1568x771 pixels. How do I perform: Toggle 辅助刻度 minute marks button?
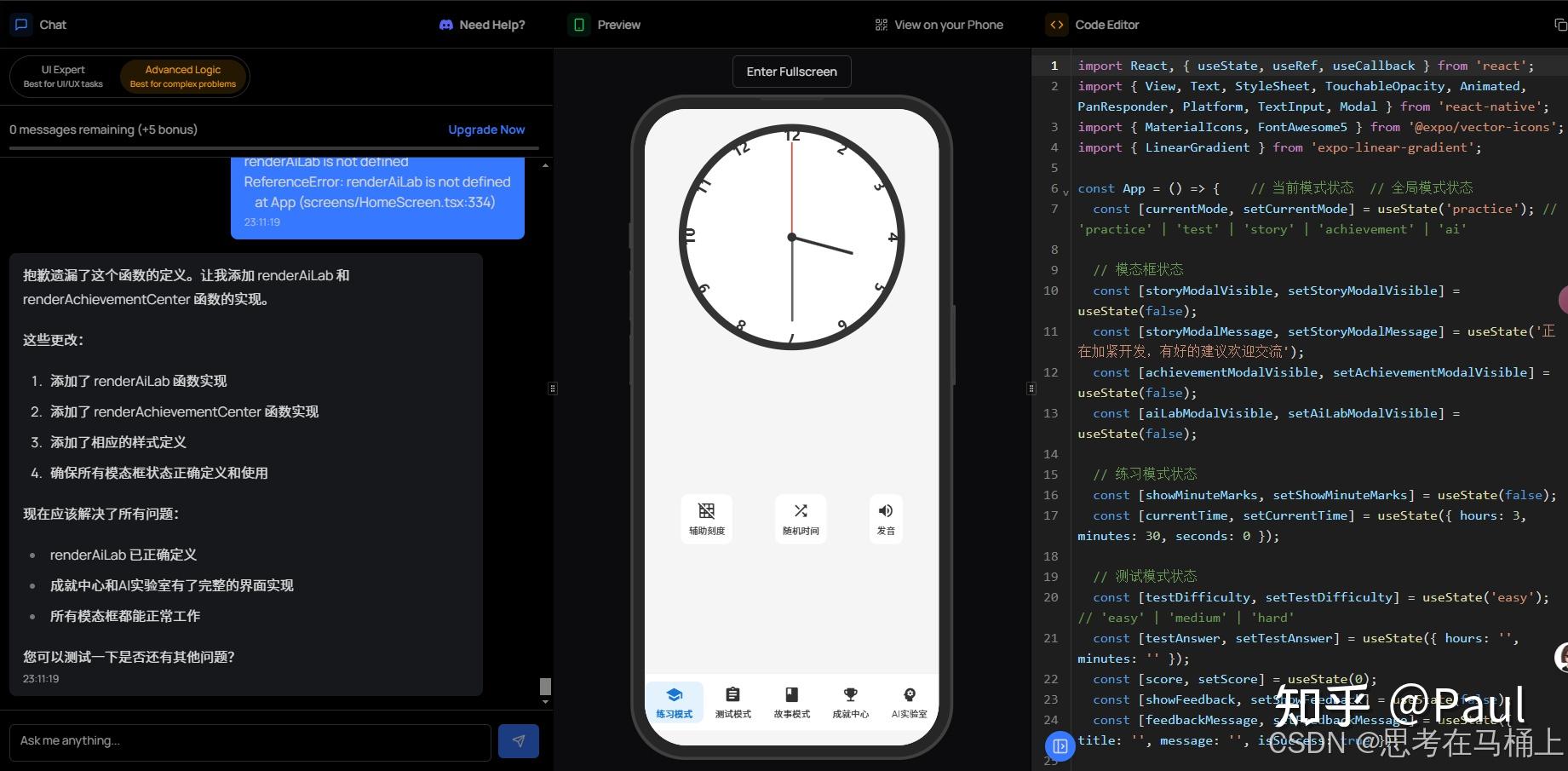pyautogui.click(x=706, y=511)
